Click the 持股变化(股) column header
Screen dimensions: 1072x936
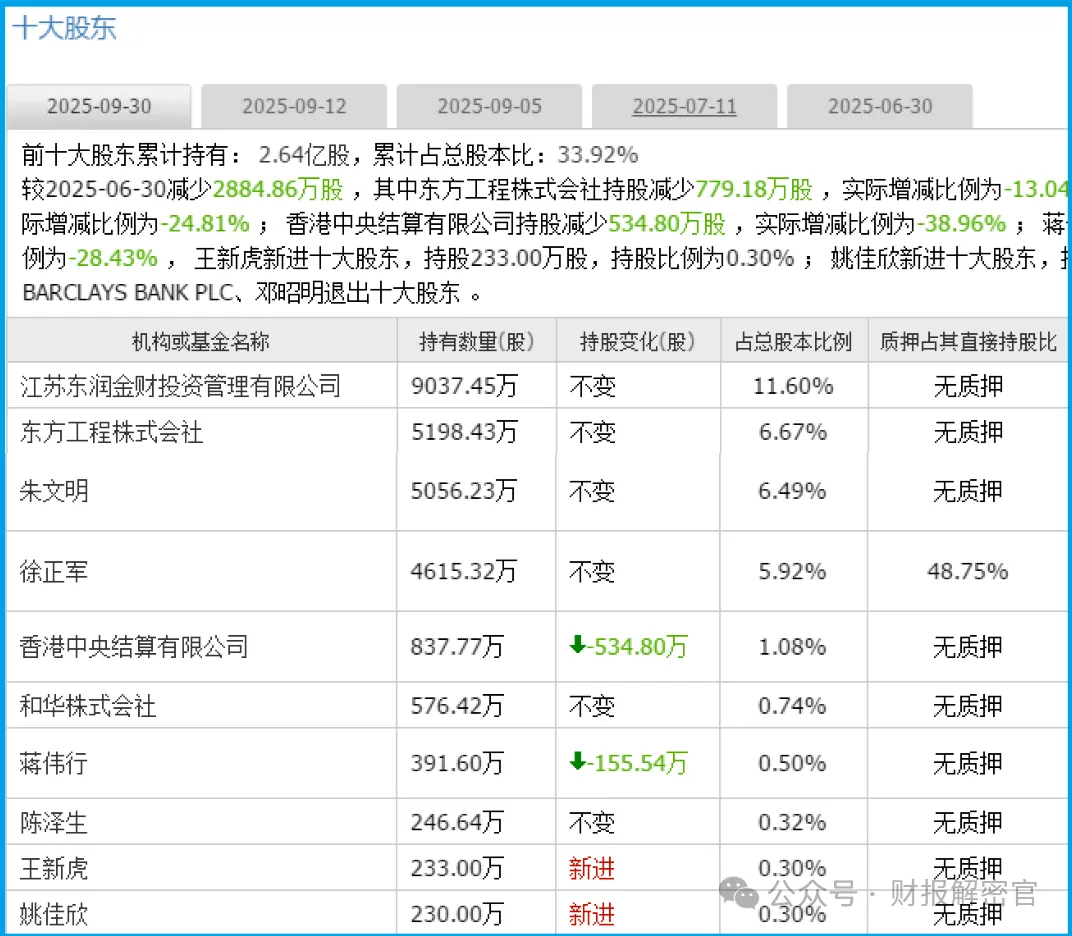pyautogui.click(x=637, y=340)
